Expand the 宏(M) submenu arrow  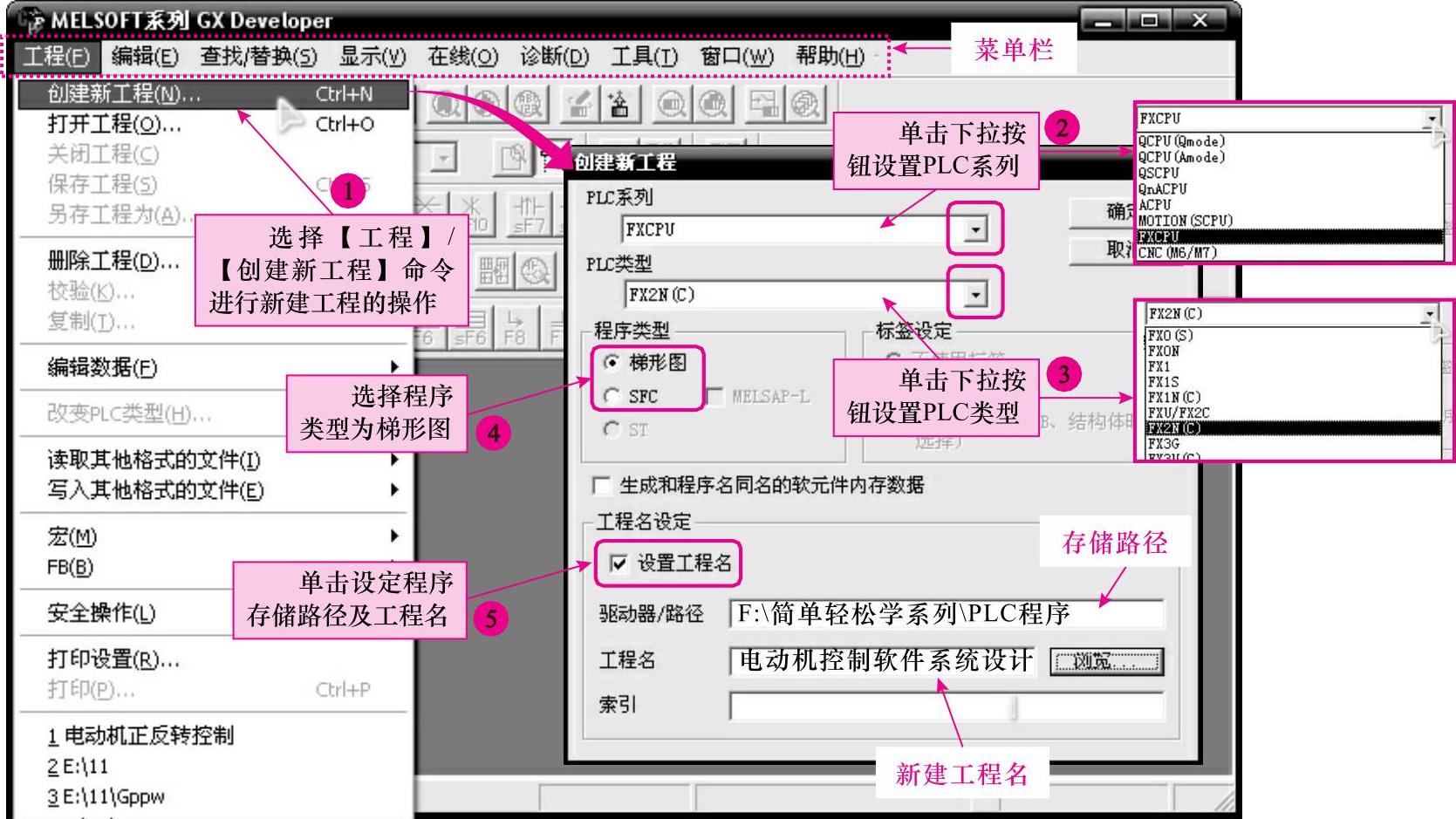[x=395, y=536]
